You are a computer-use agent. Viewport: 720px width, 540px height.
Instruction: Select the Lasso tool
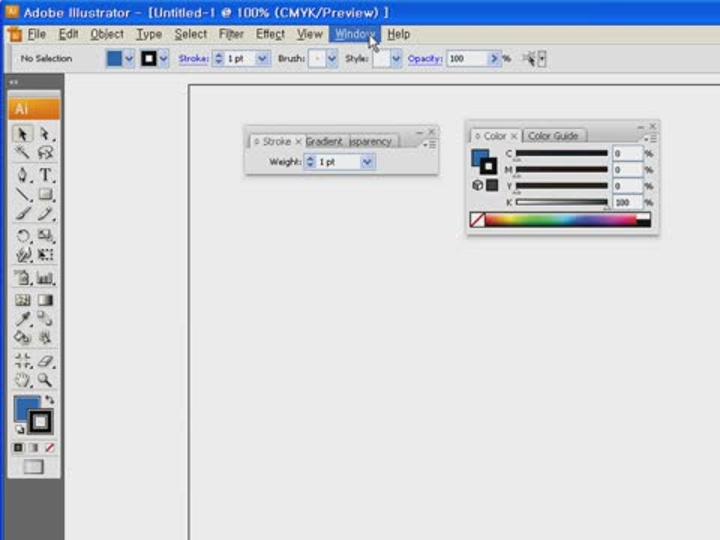coord(45,152)
